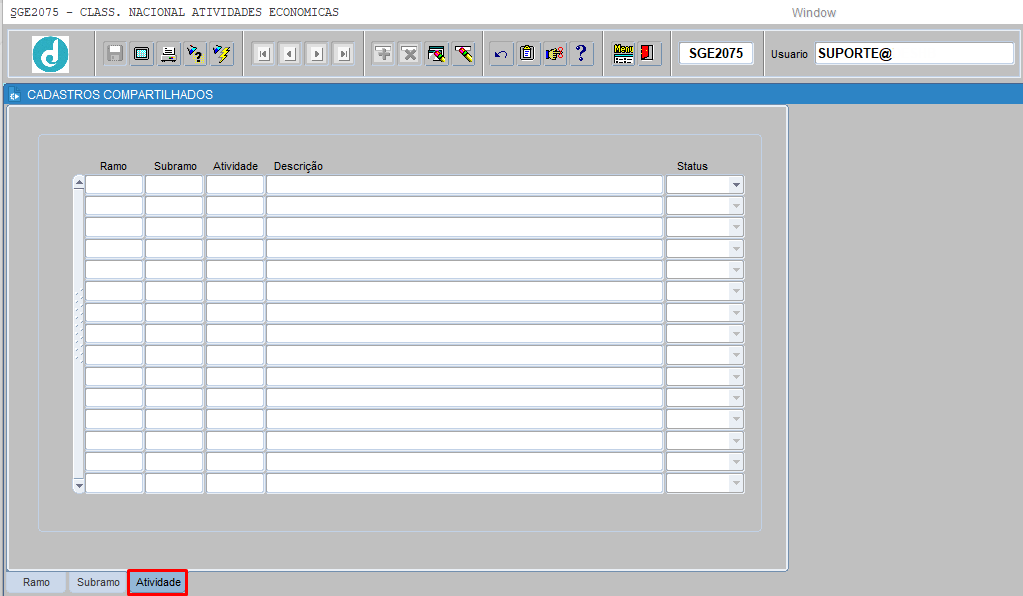Image resolution: width=1023 pixels, height=596 pixels.
Task: Open Help with the question mark icon
Action: (x=581, y=53)
